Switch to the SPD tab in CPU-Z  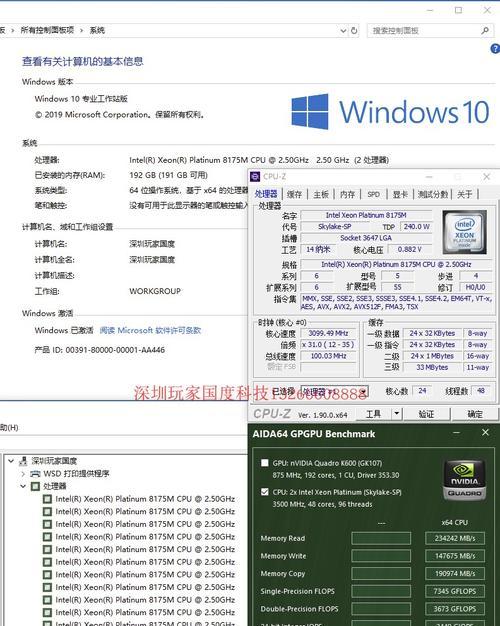pyautogui.click(x=373, y=194)
